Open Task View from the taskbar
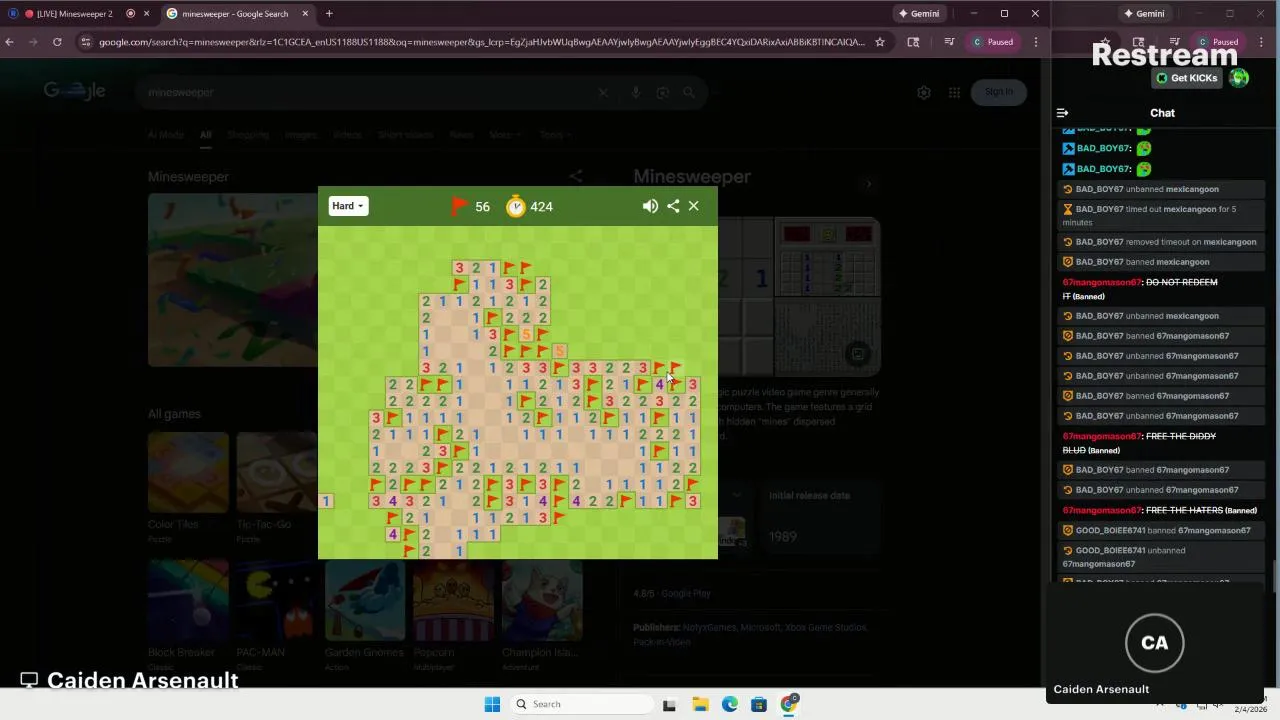Viewport: 1280px width, 720px height. click(x=669, y=704)
